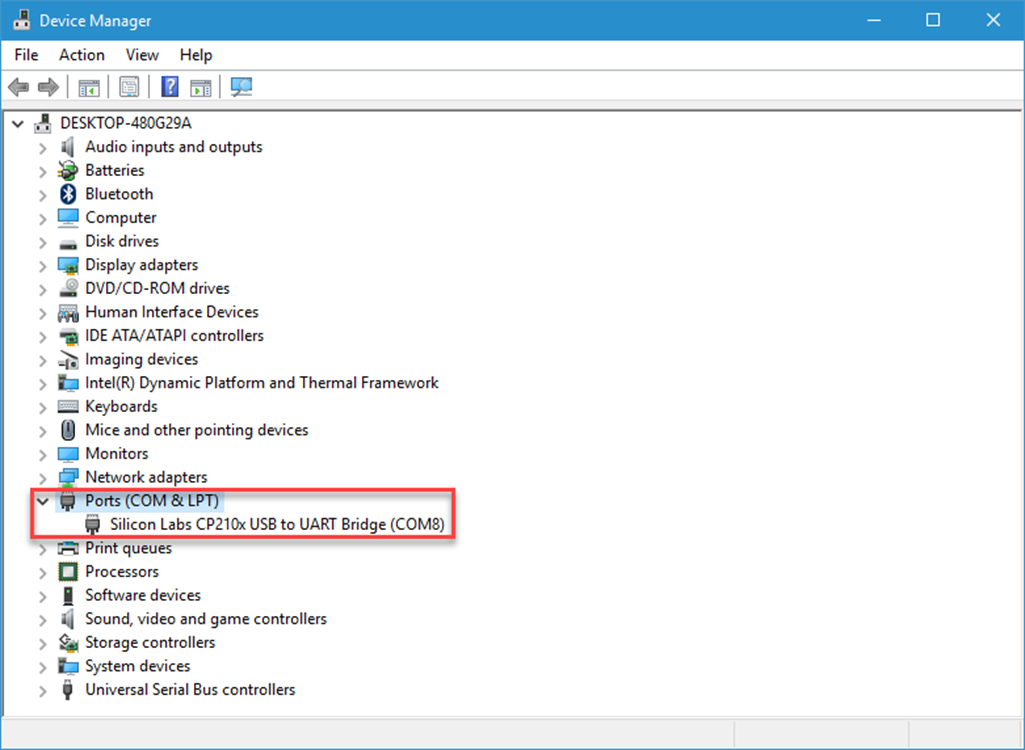Select the DESKTOP-480G29A computer name
1025x750 pixels.
126,123
